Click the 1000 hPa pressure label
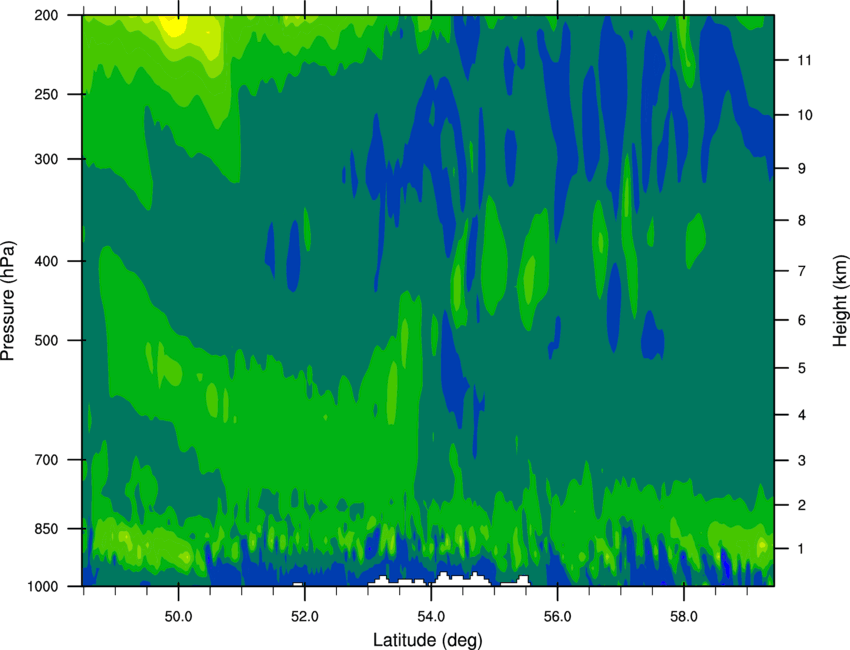Screen dimensions: 850x650 [43, 587]
